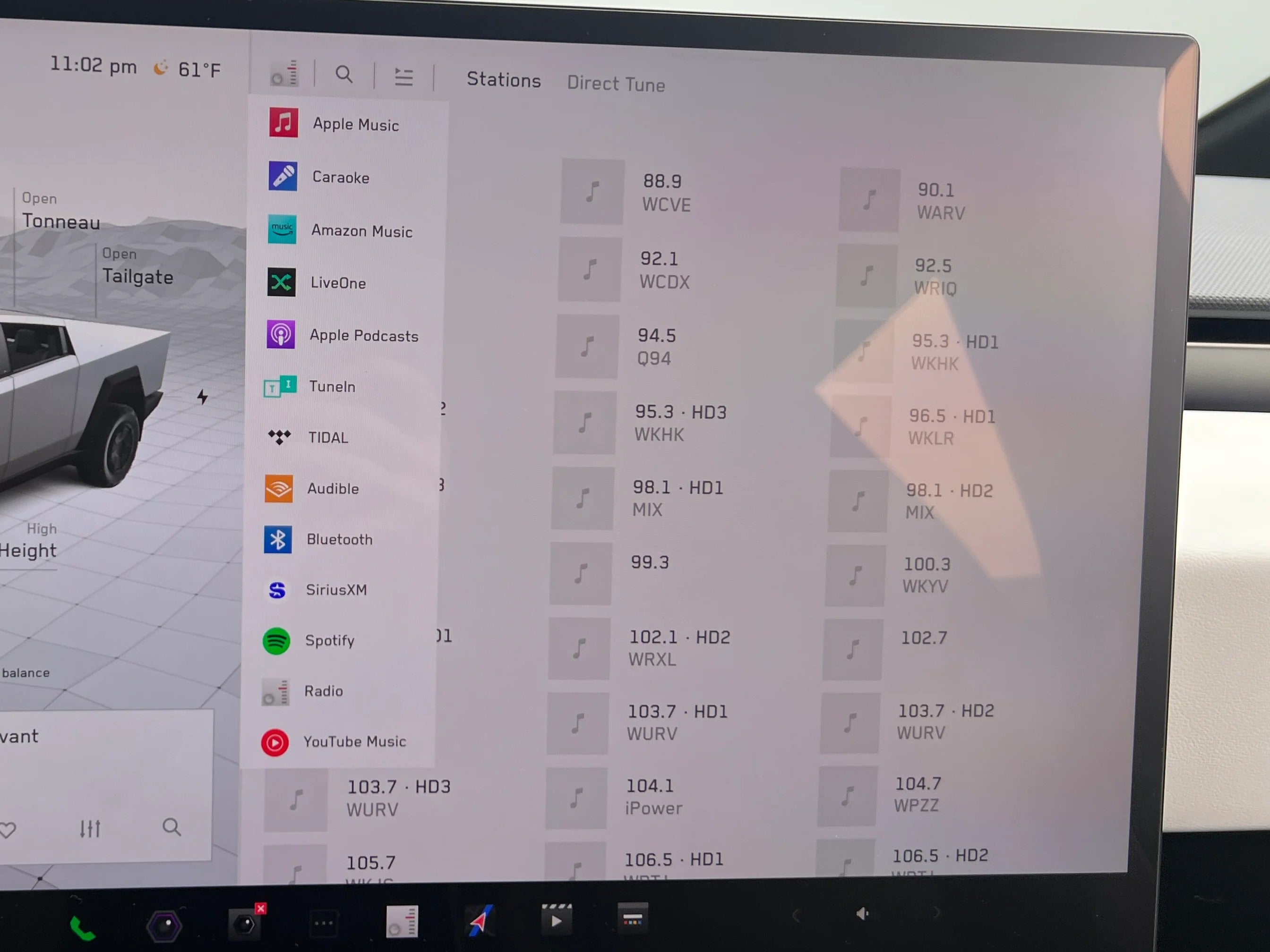This screenshot has width=1270, height=952.
Task: Open YouTube Music app
Action: point(354,742)
